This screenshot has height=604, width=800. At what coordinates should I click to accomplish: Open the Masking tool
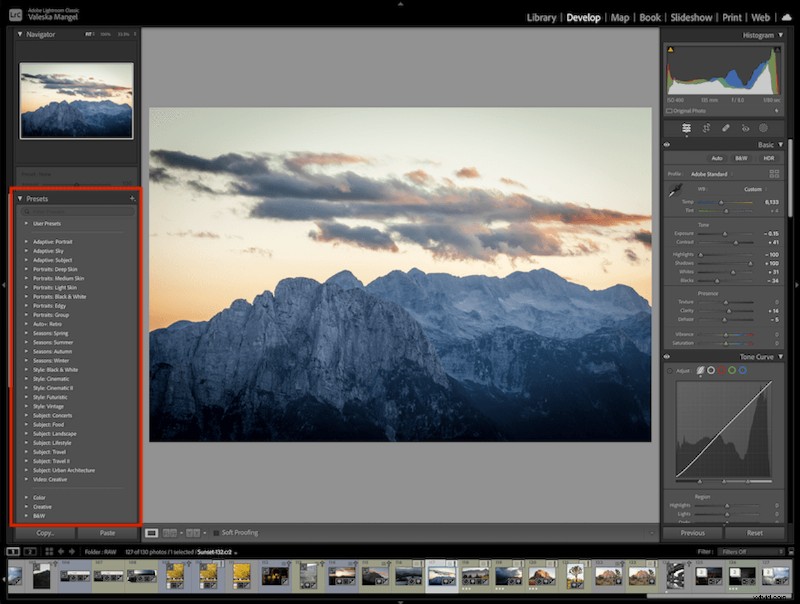point(764,128)
